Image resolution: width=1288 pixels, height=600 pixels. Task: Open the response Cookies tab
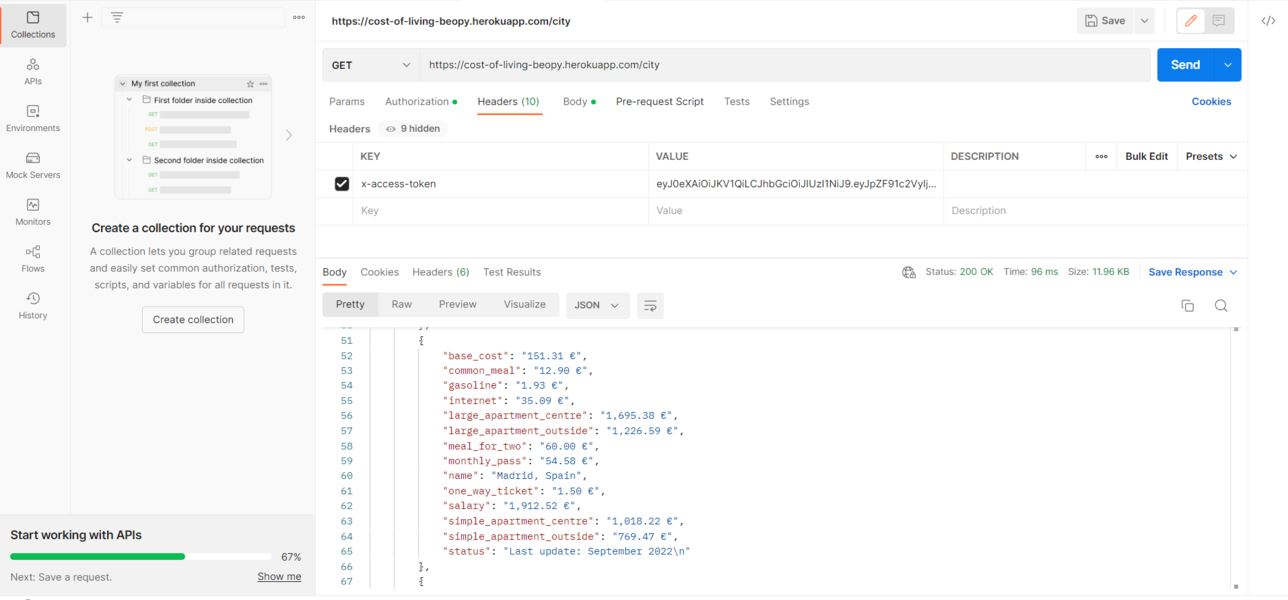pos(379,272)
